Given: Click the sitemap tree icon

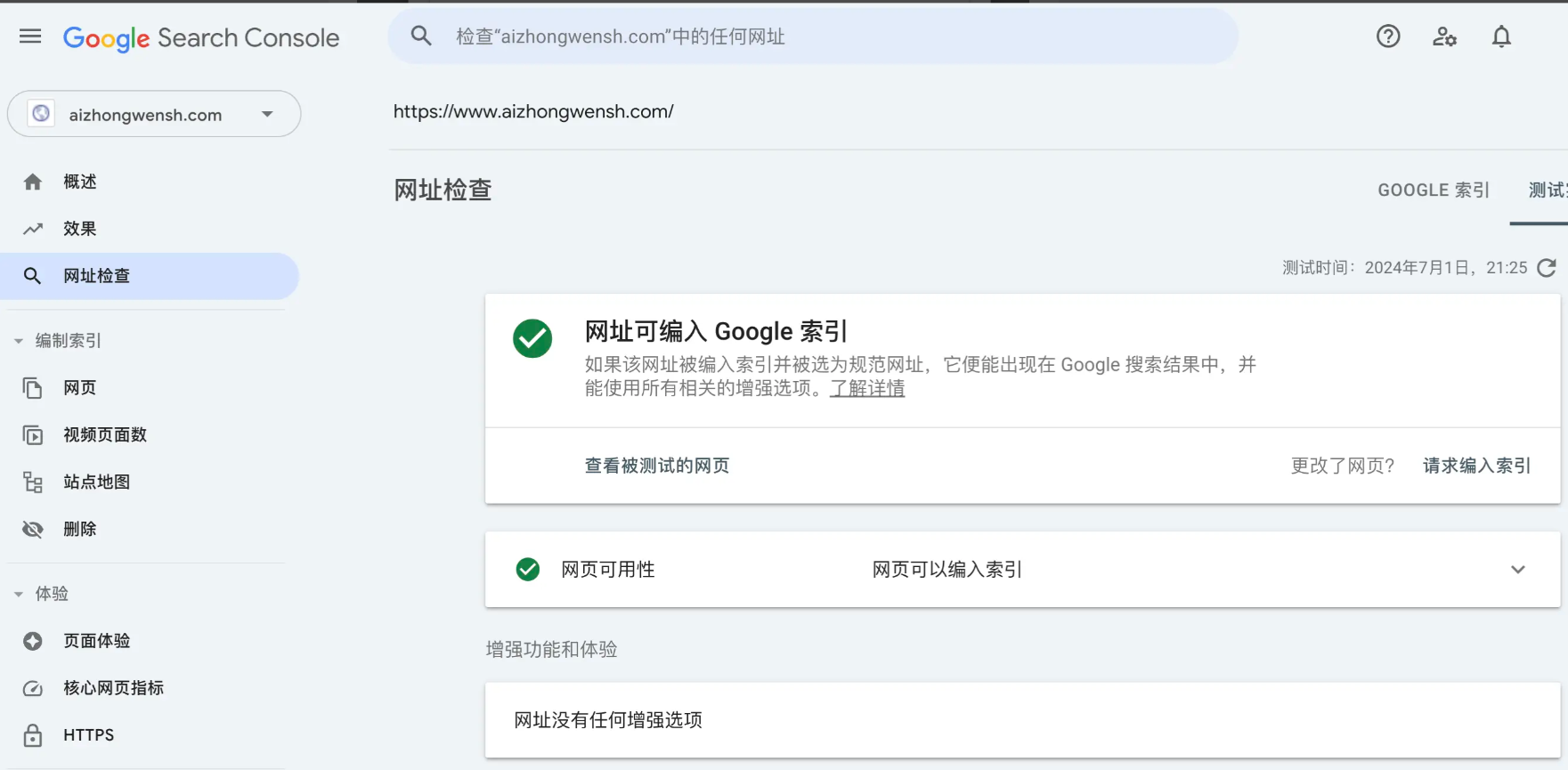Looking at the screenshot, I should (33, 482).
